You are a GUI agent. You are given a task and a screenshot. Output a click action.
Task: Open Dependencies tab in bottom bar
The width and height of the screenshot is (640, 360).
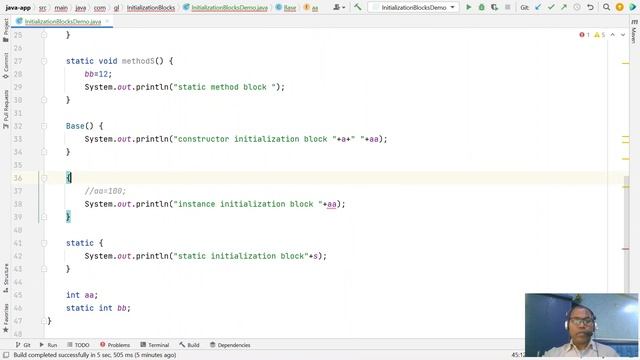pos(230,345)
